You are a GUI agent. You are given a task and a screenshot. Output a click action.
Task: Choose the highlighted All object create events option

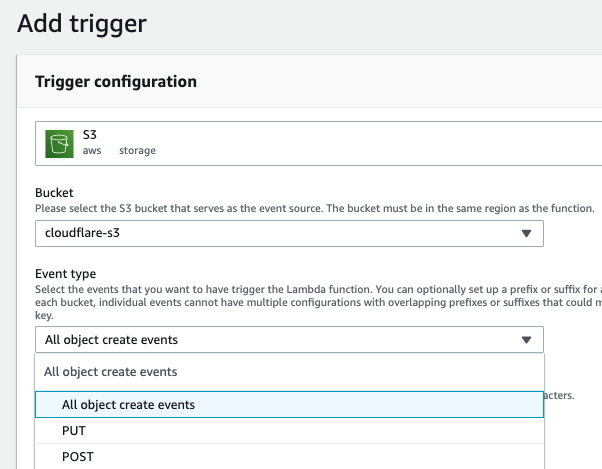pos(128,405)
